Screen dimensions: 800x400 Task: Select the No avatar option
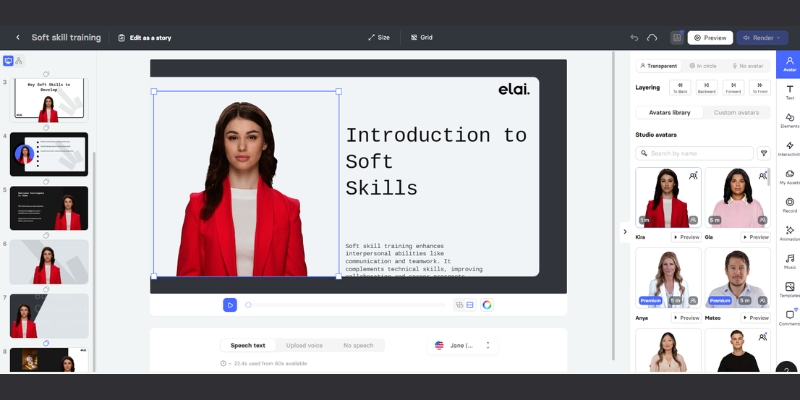tap(747, 66)
